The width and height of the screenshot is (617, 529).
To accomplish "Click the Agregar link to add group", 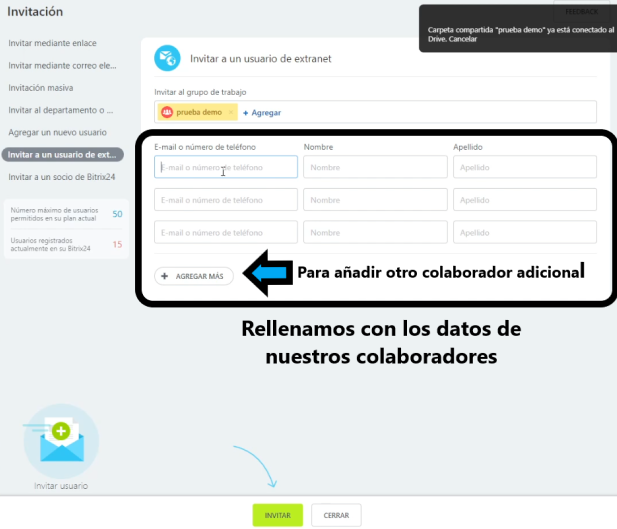I will coord(265,113).
